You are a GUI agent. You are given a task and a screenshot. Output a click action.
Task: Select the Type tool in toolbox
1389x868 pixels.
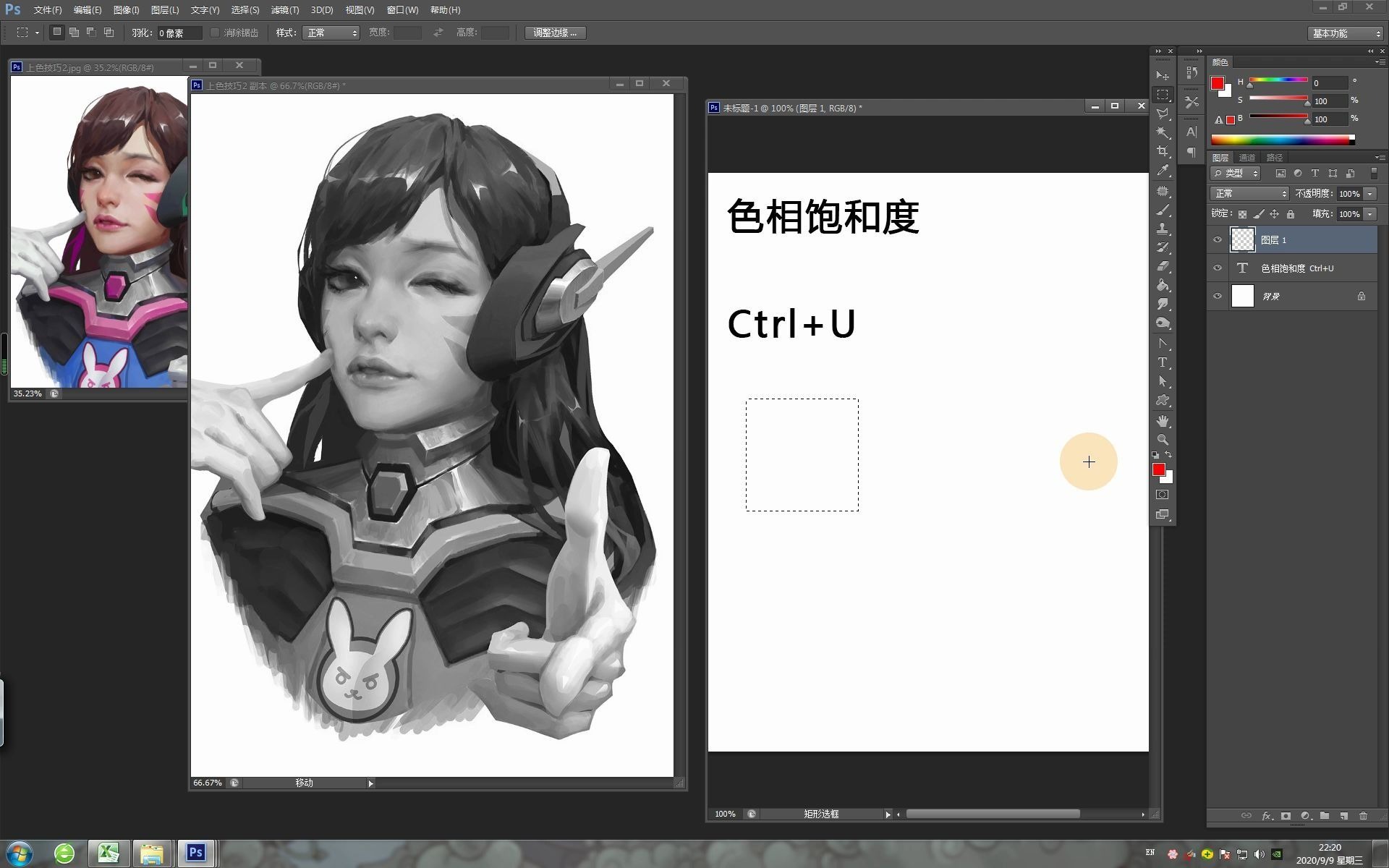coord(1163,362)
